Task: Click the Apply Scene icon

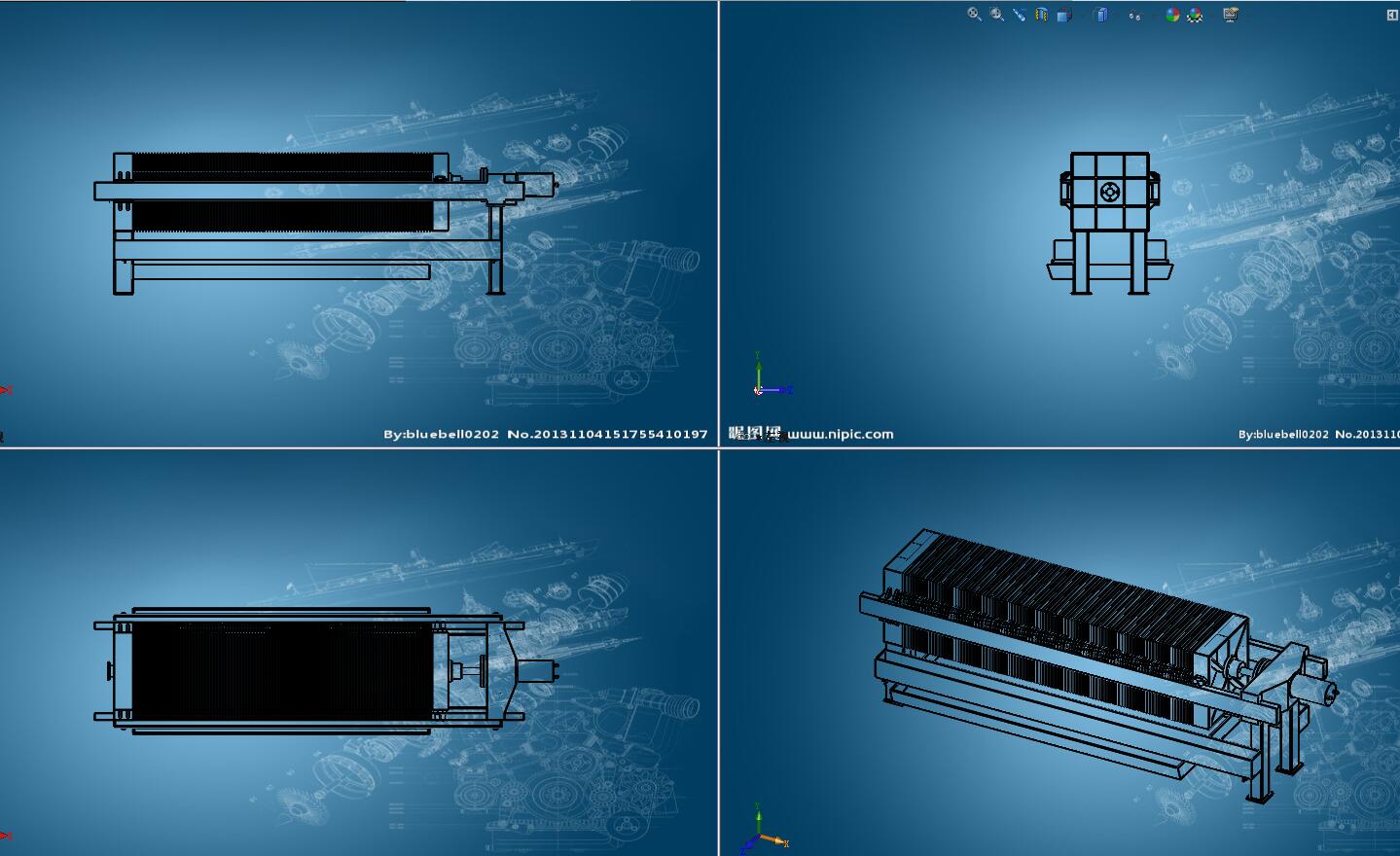Action: pyautogui.click(x=1196, y=15)
